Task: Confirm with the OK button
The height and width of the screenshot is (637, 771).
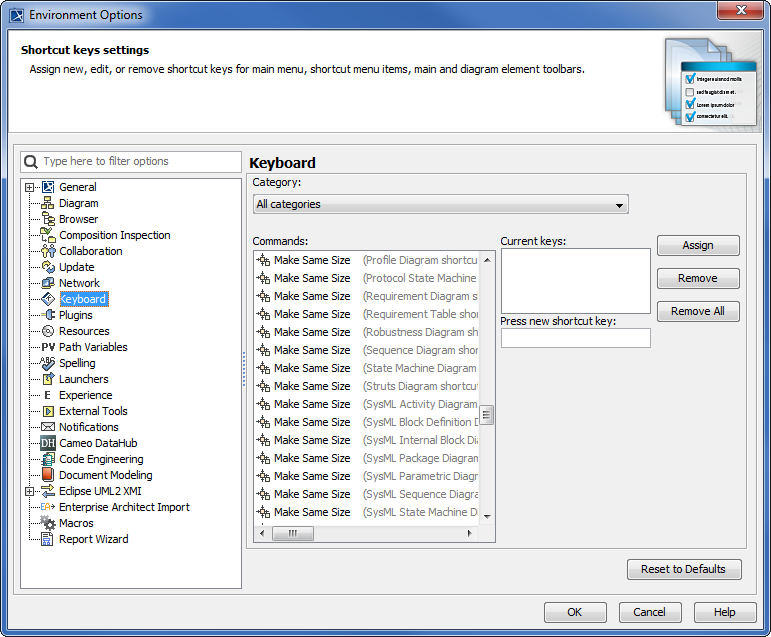Action: pyautogui.click(x=575, y=612)
